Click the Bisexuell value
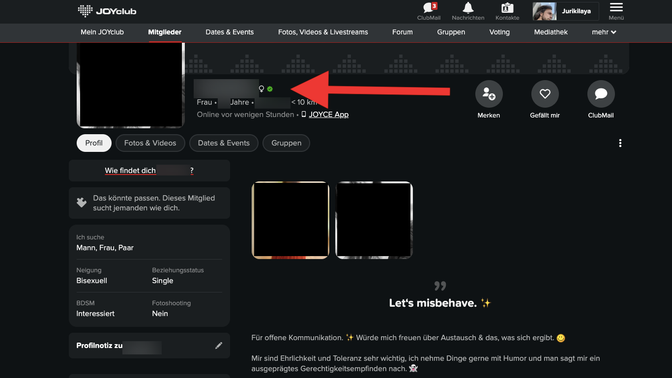 tap(92, 281)
